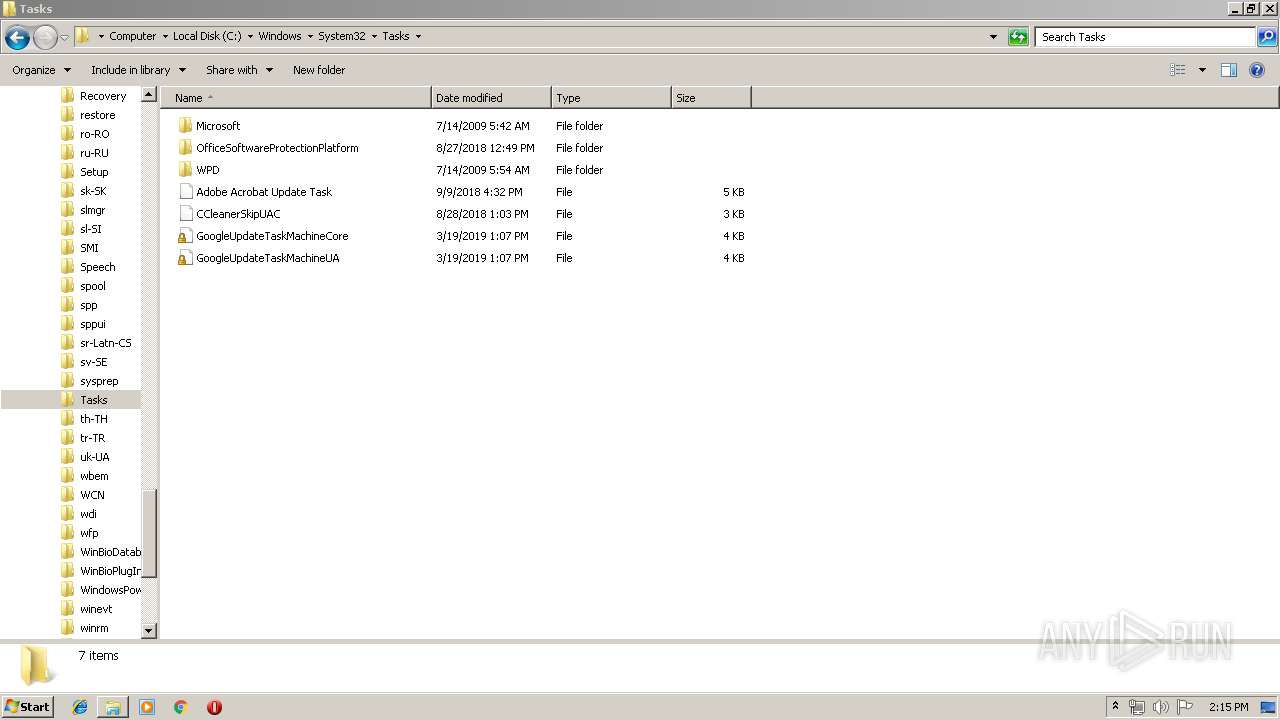1280x720 pixels.
Task: Open the Organize menu
Action: coord(42,70)
